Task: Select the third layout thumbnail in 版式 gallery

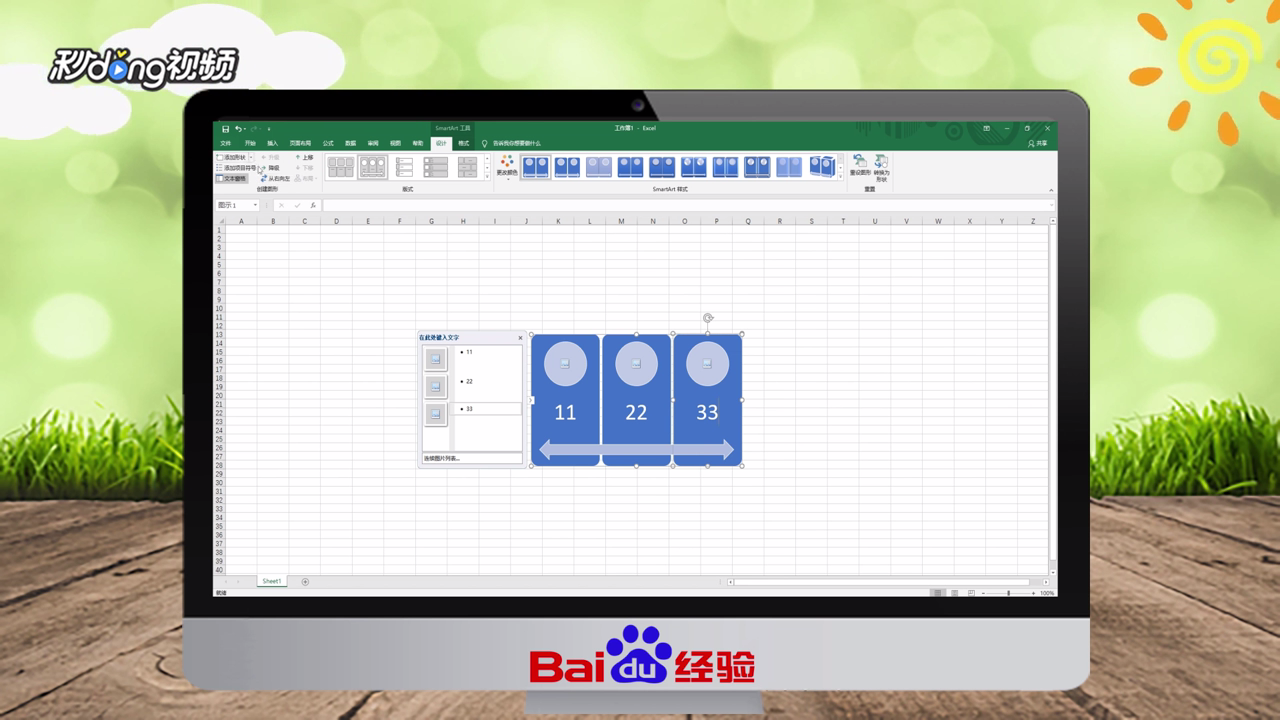Action: click(404, 167)
